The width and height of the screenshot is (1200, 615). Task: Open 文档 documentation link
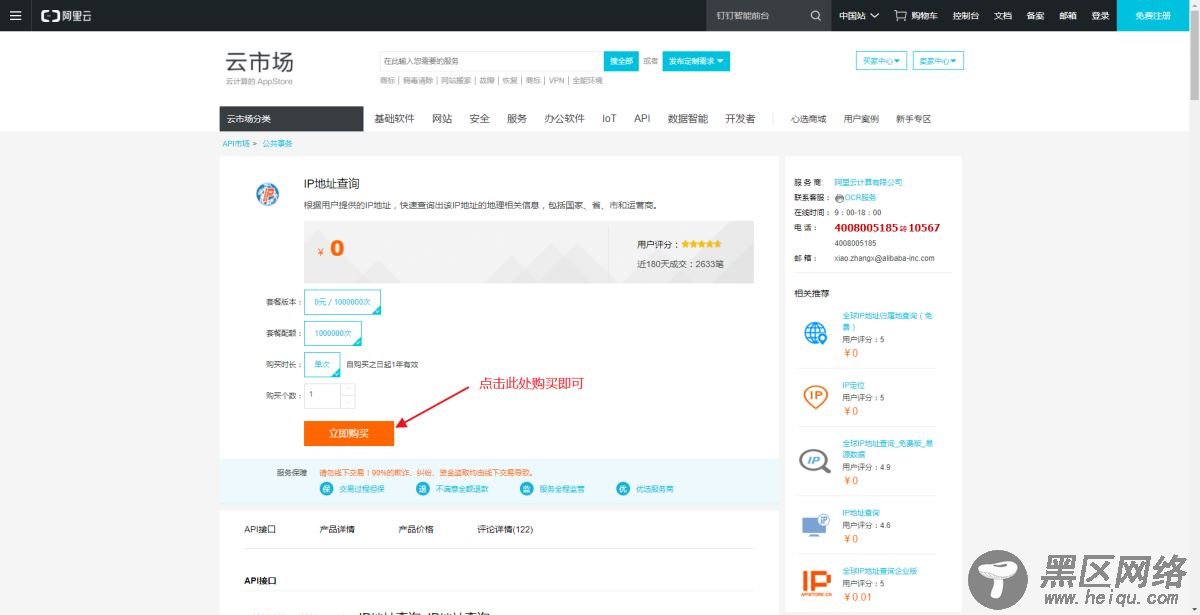point(1003,16)
